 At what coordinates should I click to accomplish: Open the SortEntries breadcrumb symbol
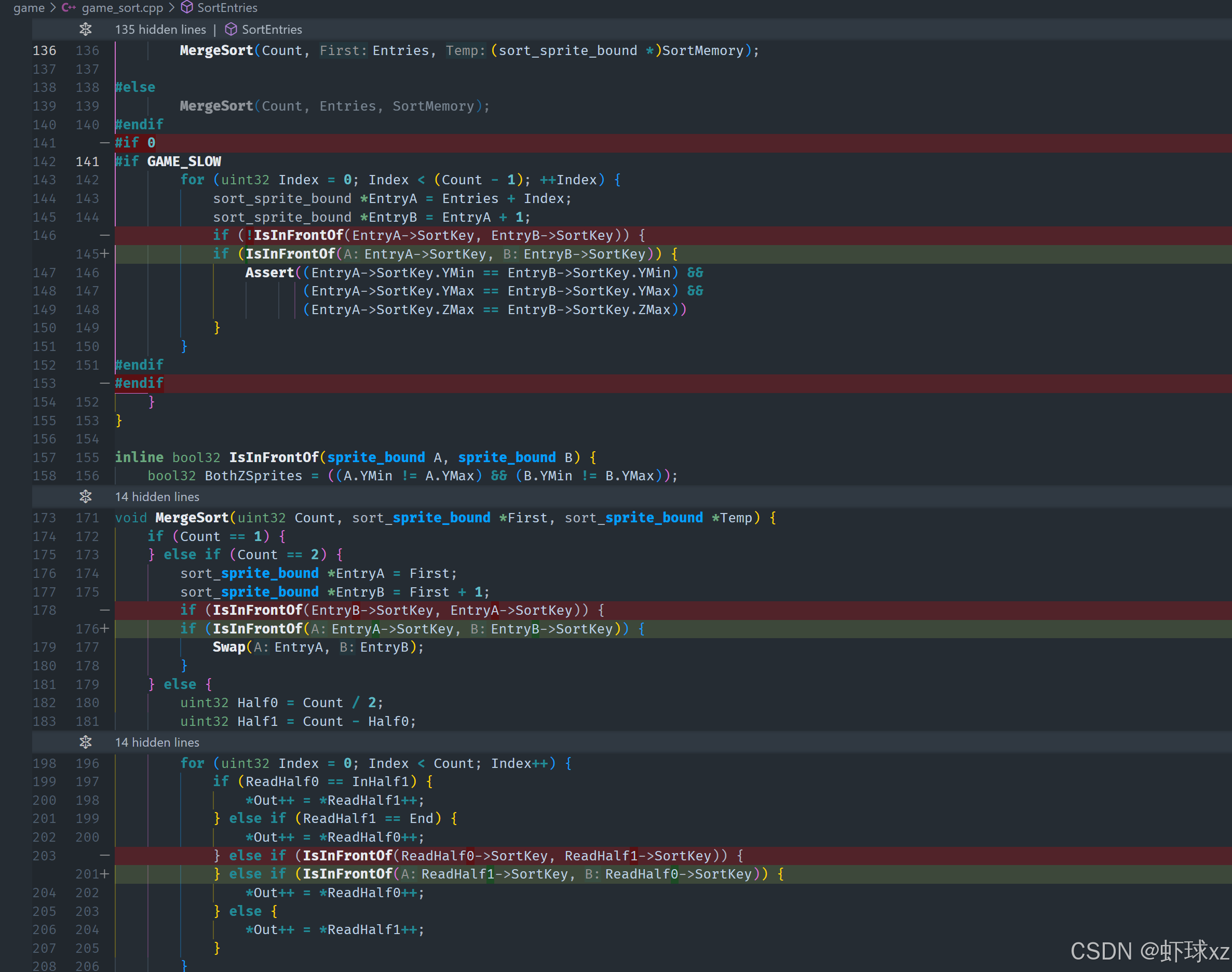(227, 7)
